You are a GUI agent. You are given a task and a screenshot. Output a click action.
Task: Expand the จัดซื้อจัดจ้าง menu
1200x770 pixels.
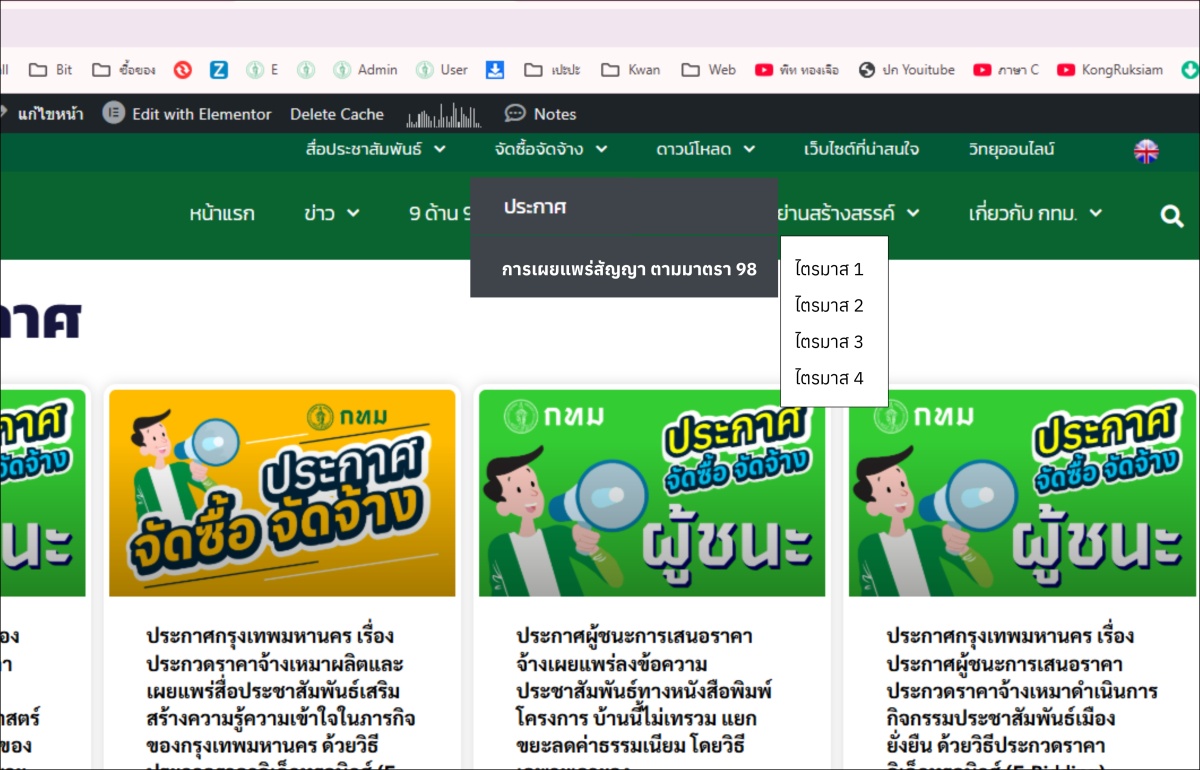click(x=551, y=150)
